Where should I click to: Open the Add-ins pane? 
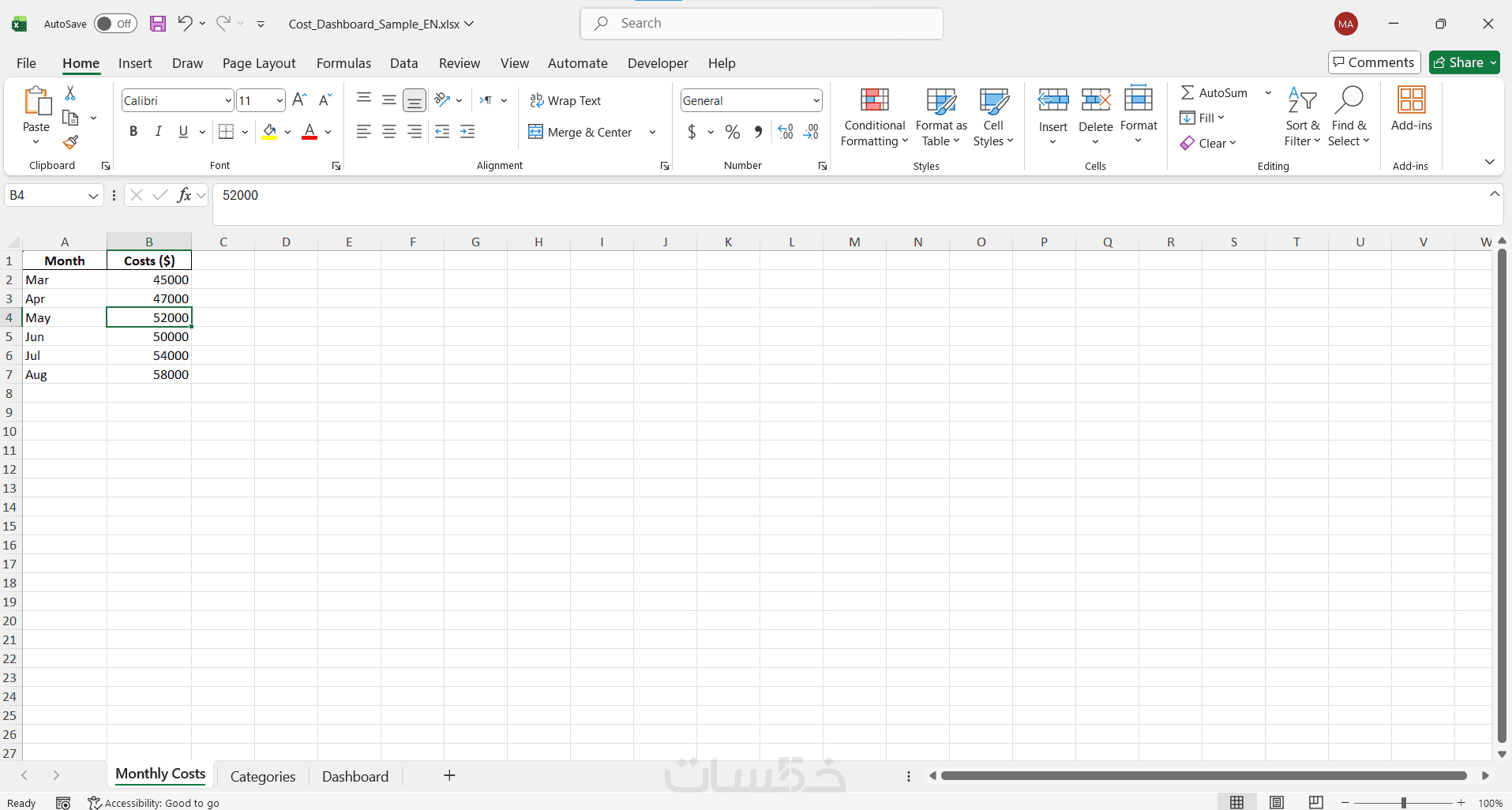pos(1411,109)
